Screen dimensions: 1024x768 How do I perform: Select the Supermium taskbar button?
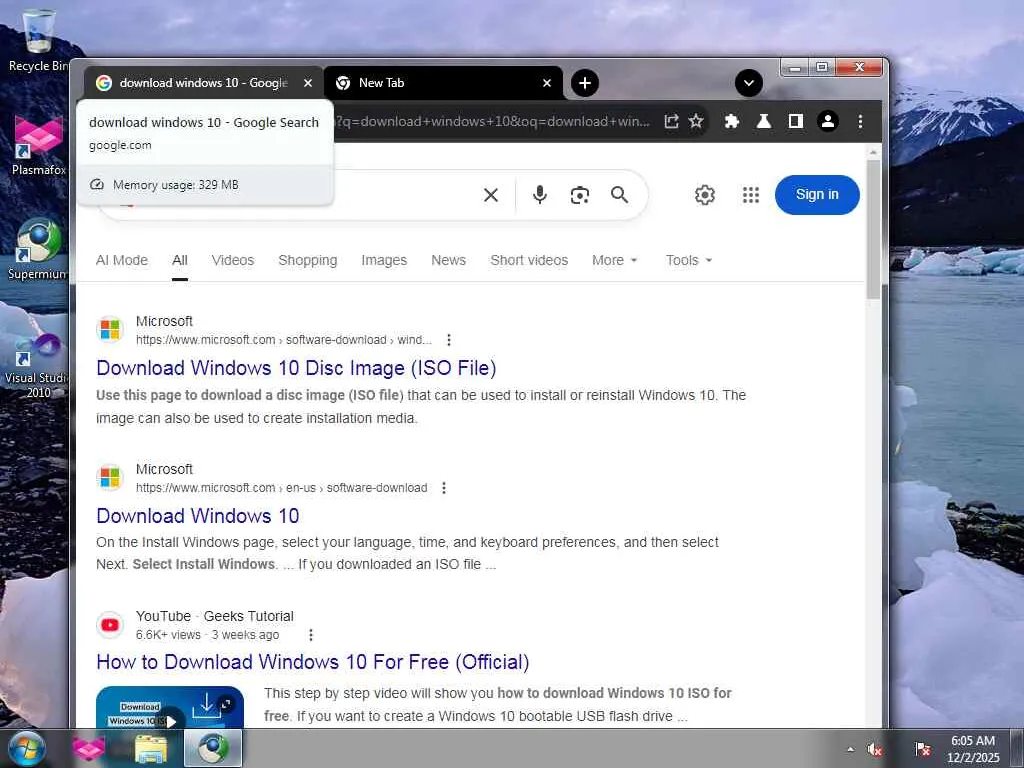[213, 748]
